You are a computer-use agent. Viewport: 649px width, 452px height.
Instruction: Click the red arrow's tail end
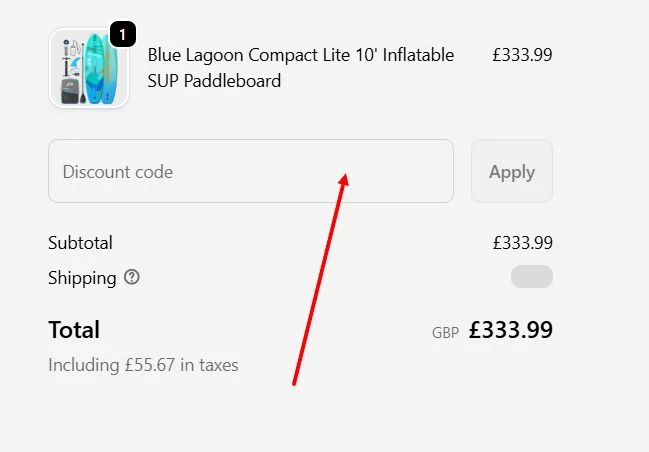294,382
